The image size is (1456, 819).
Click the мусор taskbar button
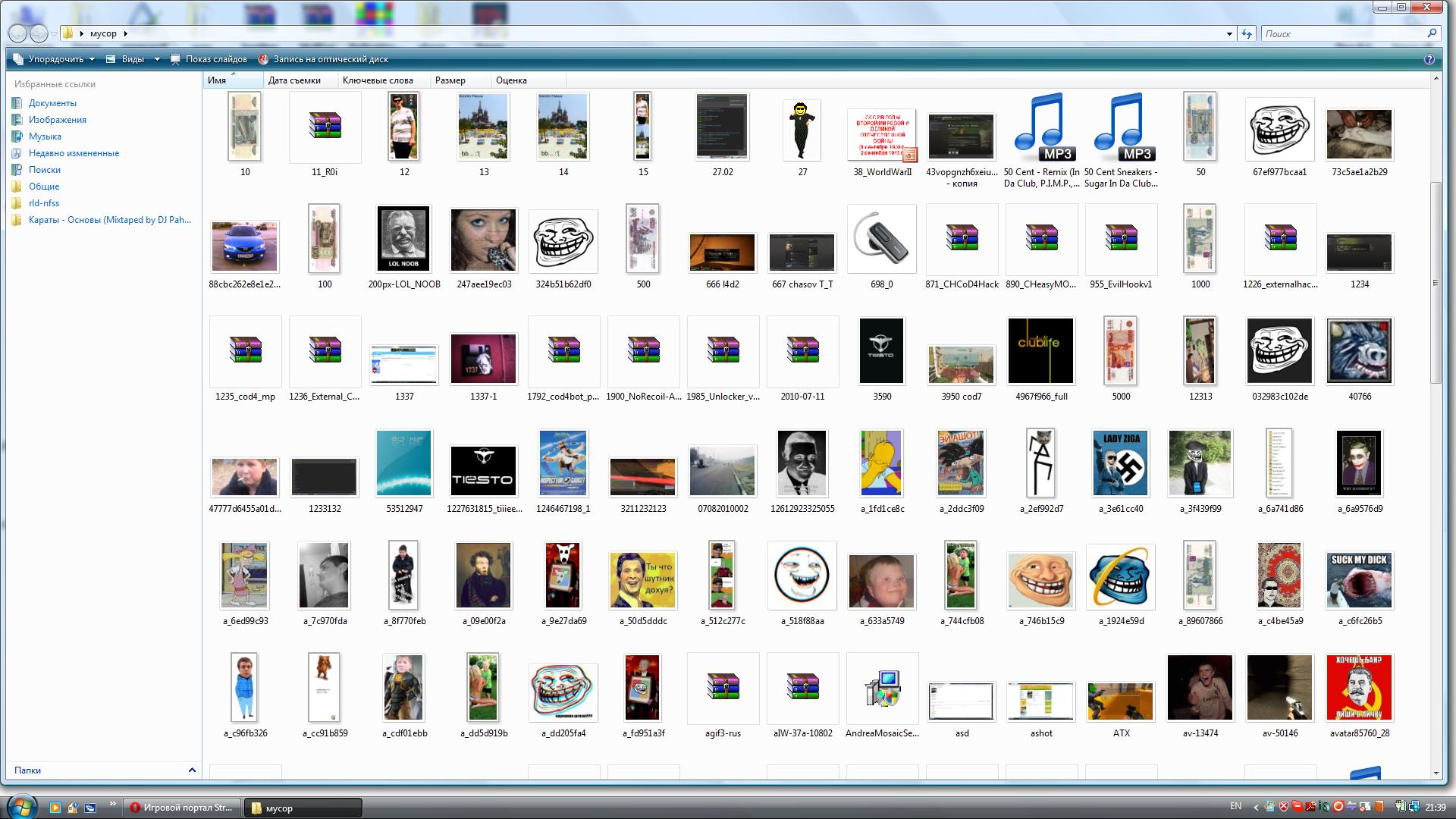[x=303, y=808]
